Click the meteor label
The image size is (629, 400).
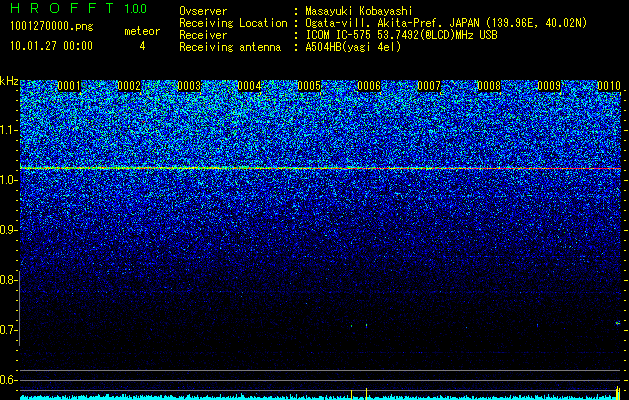[142, 31]
